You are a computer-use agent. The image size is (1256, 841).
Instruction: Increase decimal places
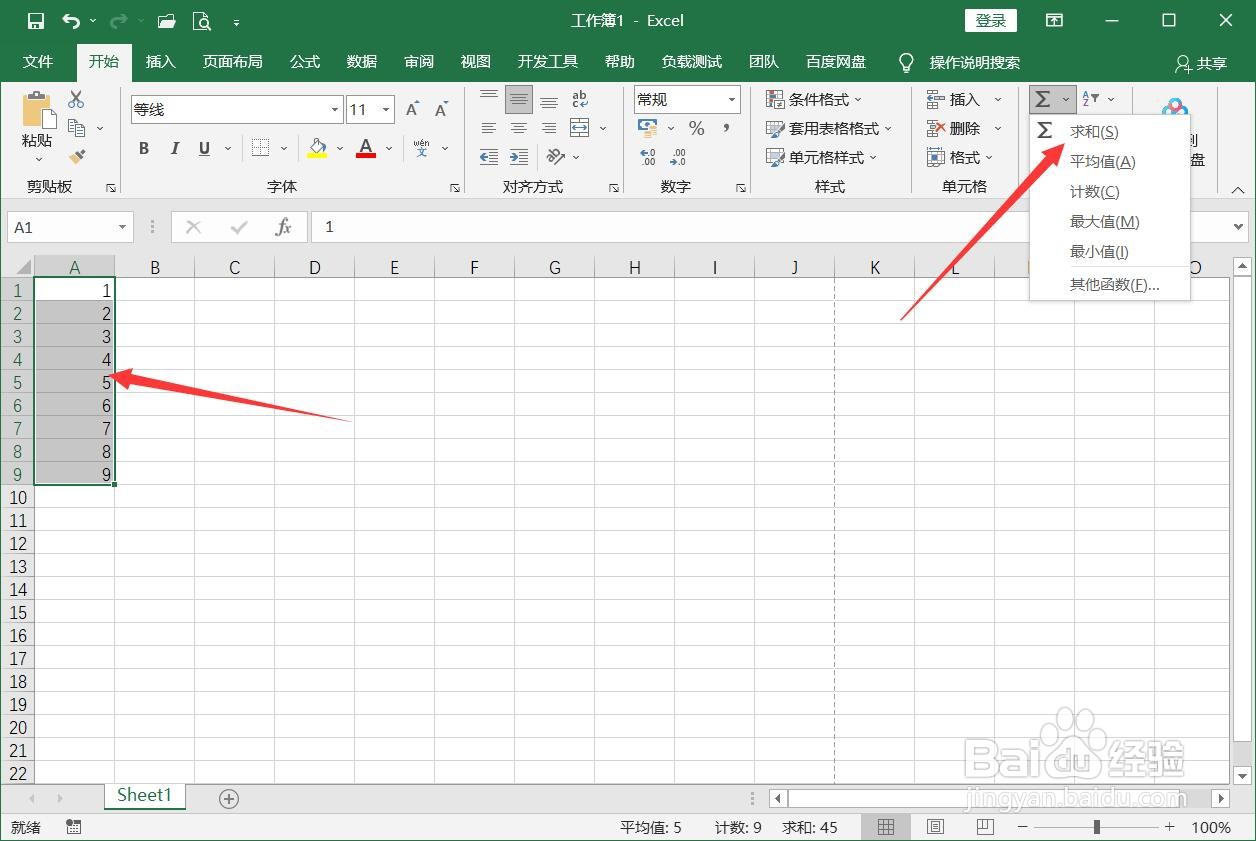[648, 157]
